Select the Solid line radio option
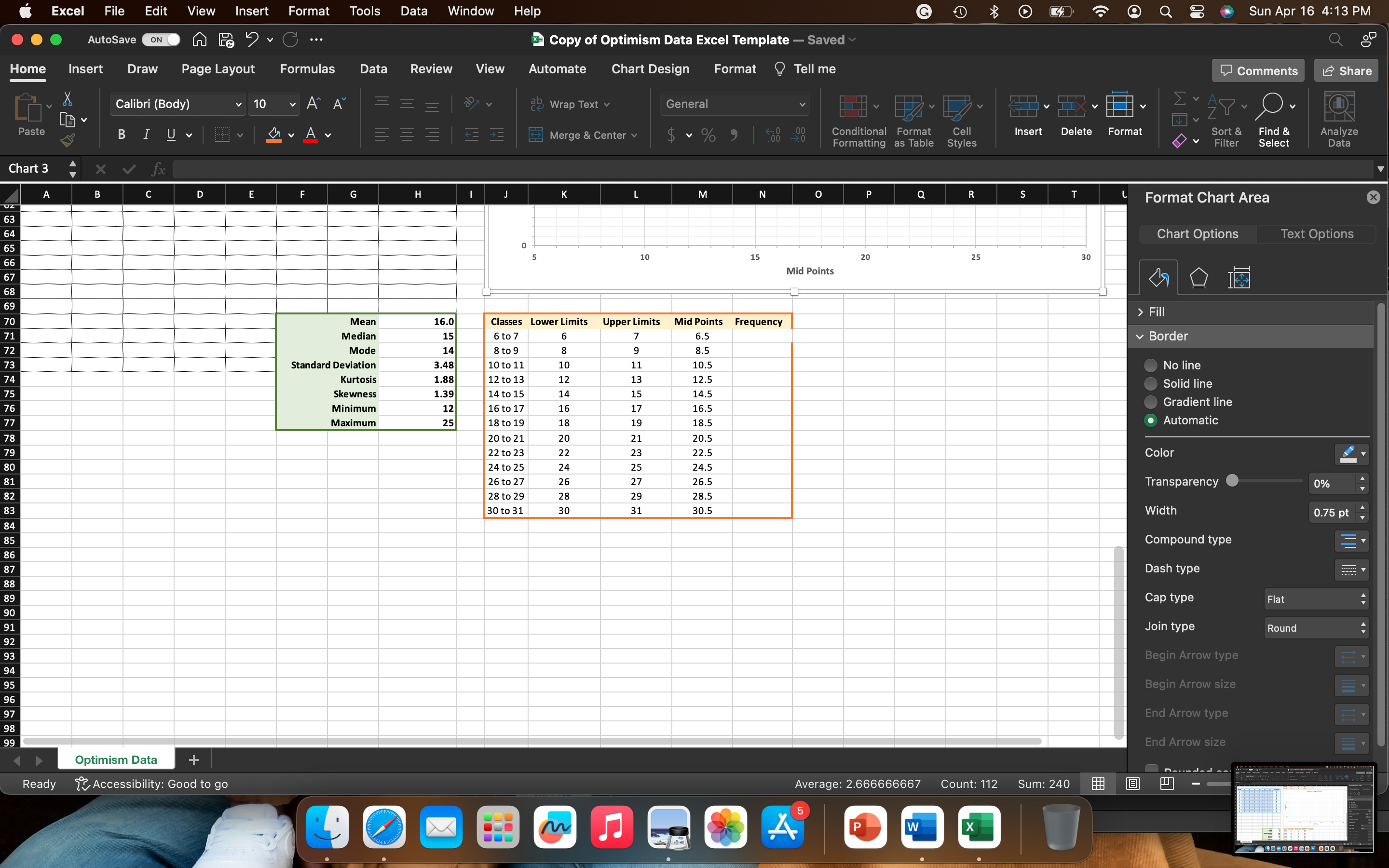This screenshot has height=868, width=1389. [x=1151, y=383]
